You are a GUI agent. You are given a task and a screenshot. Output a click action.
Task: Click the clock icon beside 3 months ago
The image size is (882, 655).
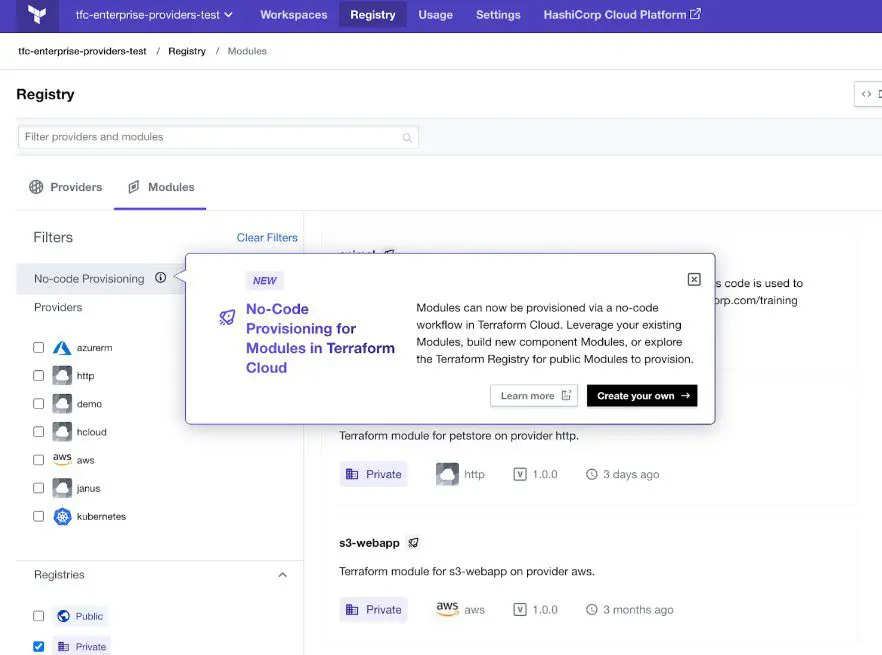point(592,609)
